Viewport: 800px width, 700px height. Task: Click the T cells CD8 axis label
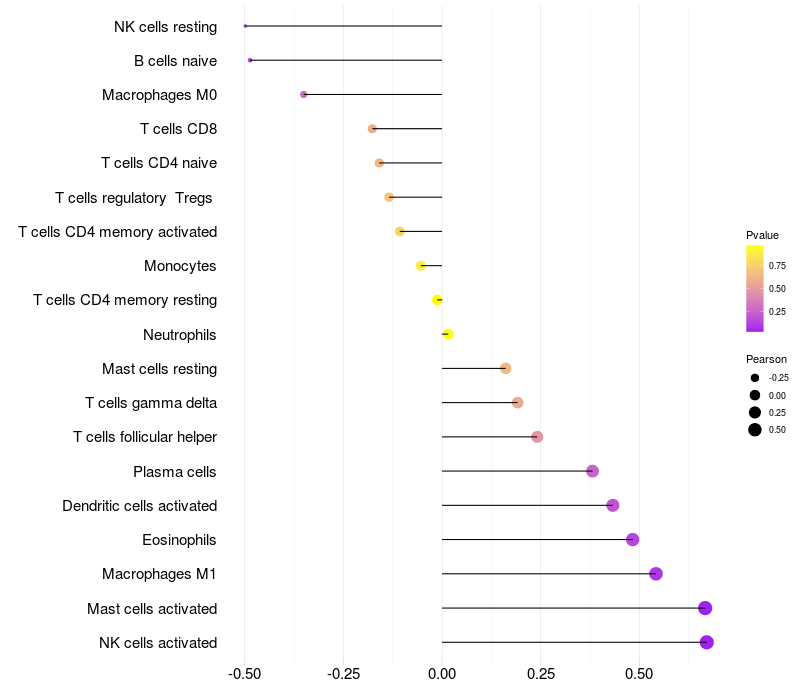179,129
